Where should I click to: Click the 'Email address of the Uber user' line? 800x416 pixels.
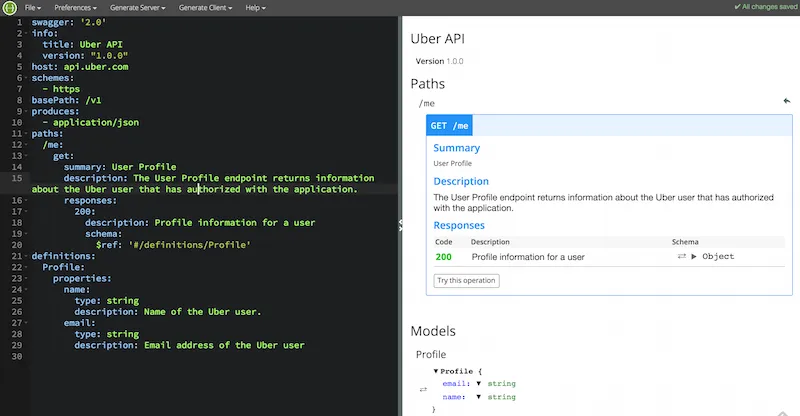pos(189,345)
